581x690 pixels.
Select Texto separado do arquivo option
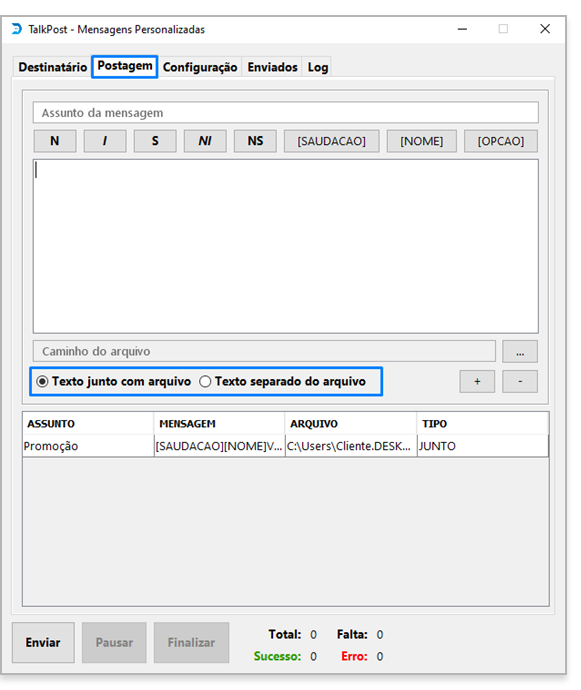point(282,381)
